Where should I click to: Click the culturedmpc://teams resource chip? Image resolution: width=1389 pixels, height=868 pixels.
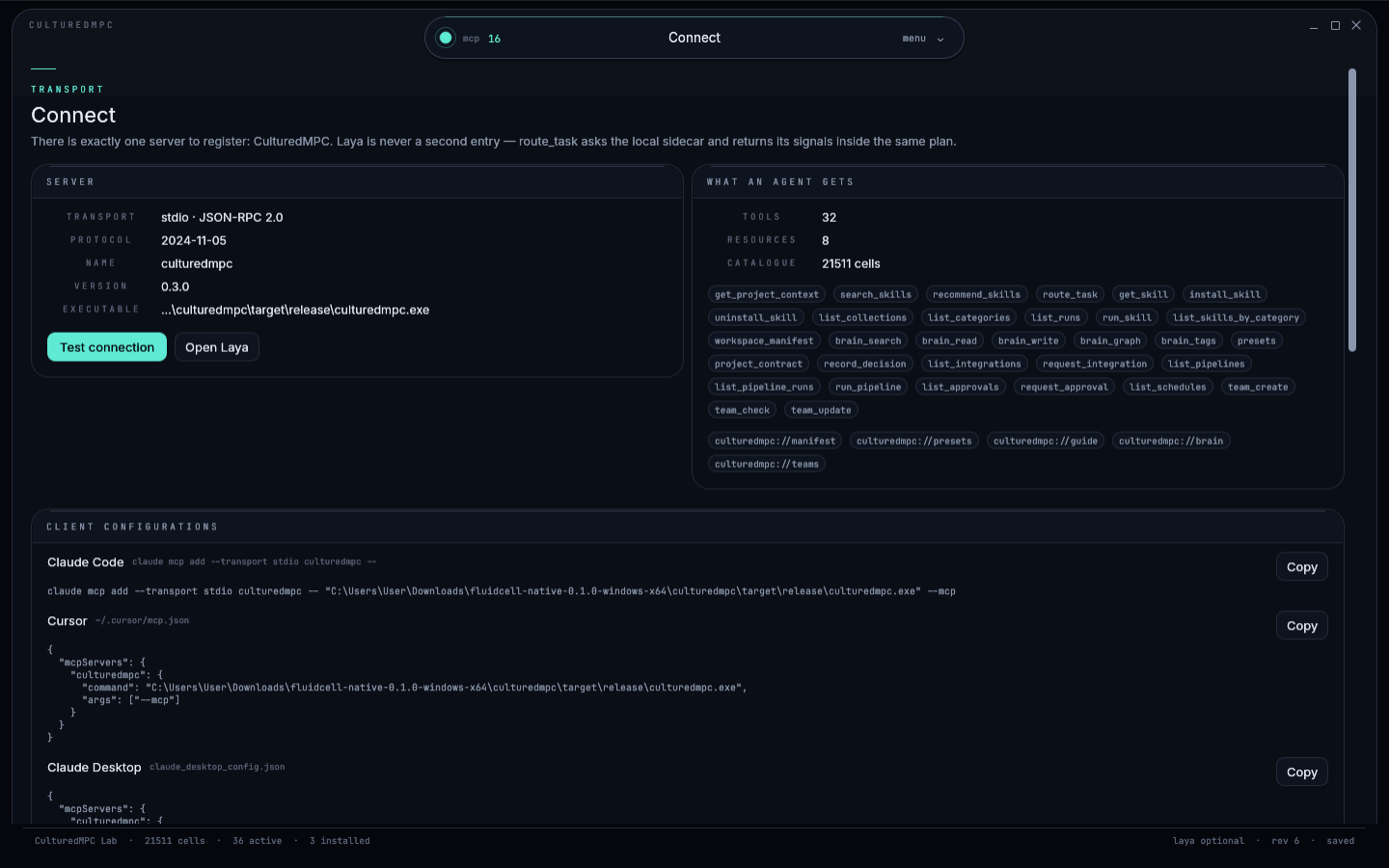pyautogui.click(x=767, y=464)
